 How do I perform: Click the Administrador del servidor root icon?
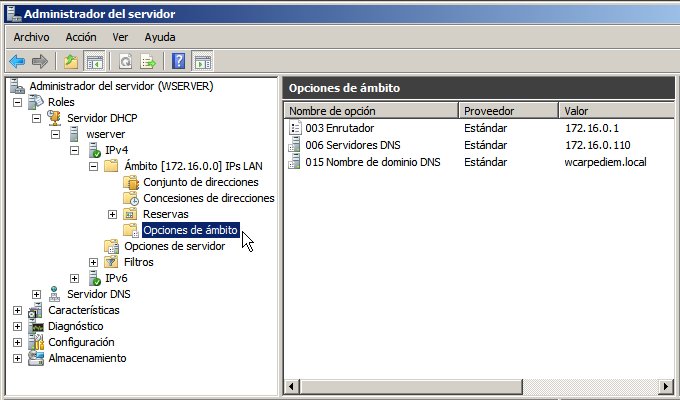(17, 86)
